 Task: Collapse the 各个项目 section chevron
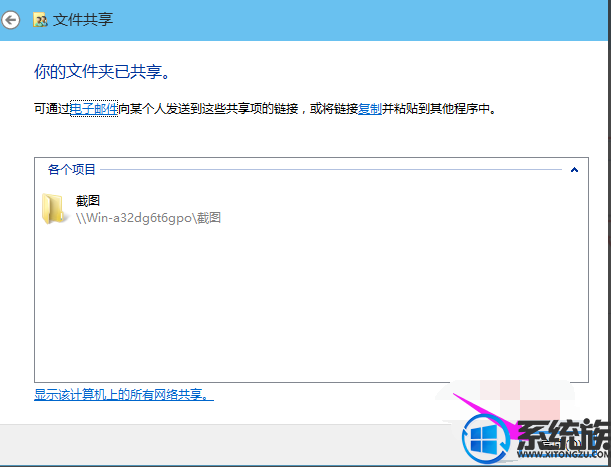[574, 170]
